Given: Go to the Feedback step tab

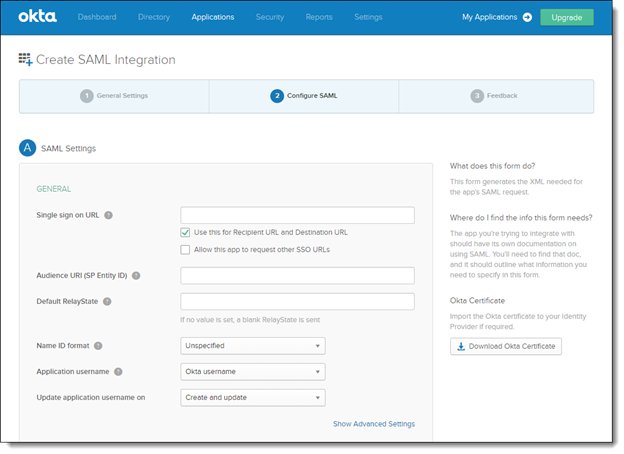Looking at the screenshot, I should point(496,96).
